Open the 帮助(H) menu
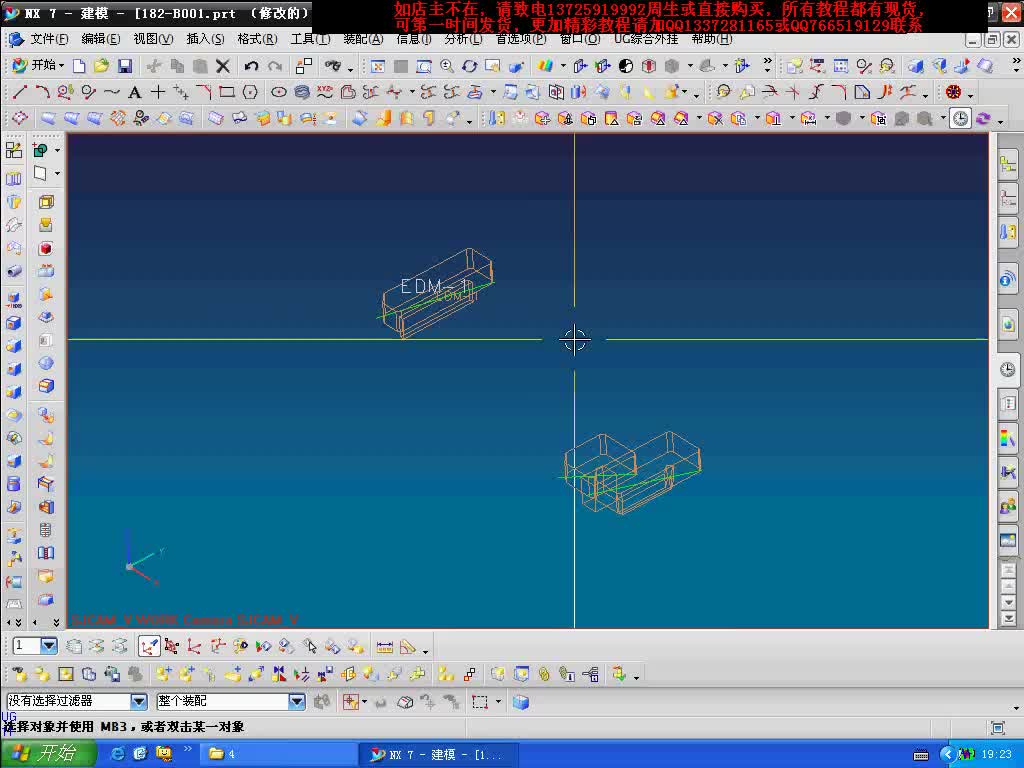Image resolution: width=1024 pixels, height=768 pixels. (x=712, y=39)
